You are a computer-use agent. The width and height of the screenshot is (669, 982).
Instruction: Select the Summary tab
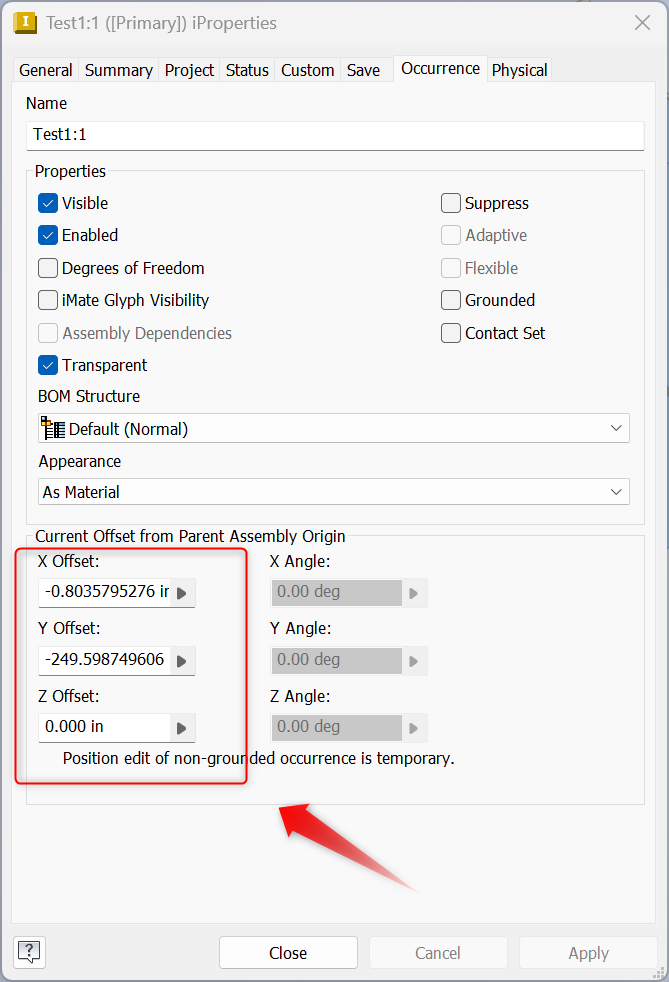[x=118, y=70]
